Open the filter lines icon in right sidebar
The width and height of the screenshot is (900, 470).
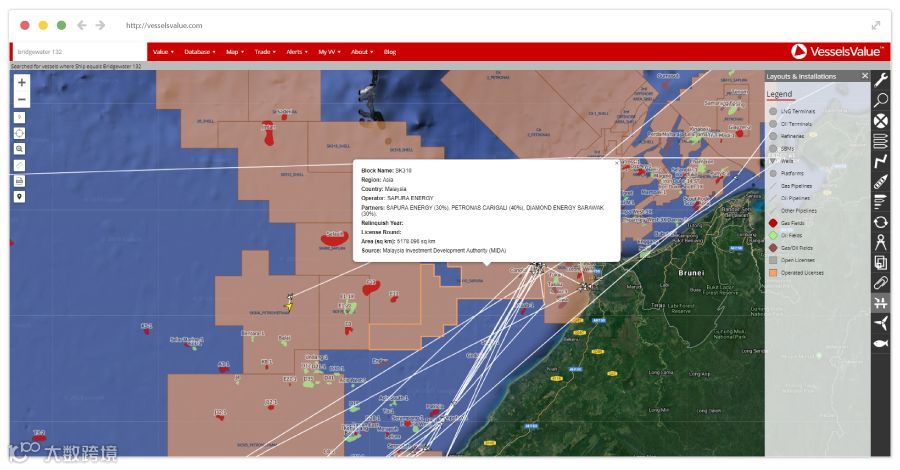pyautogui.click(x=880, y=201)
